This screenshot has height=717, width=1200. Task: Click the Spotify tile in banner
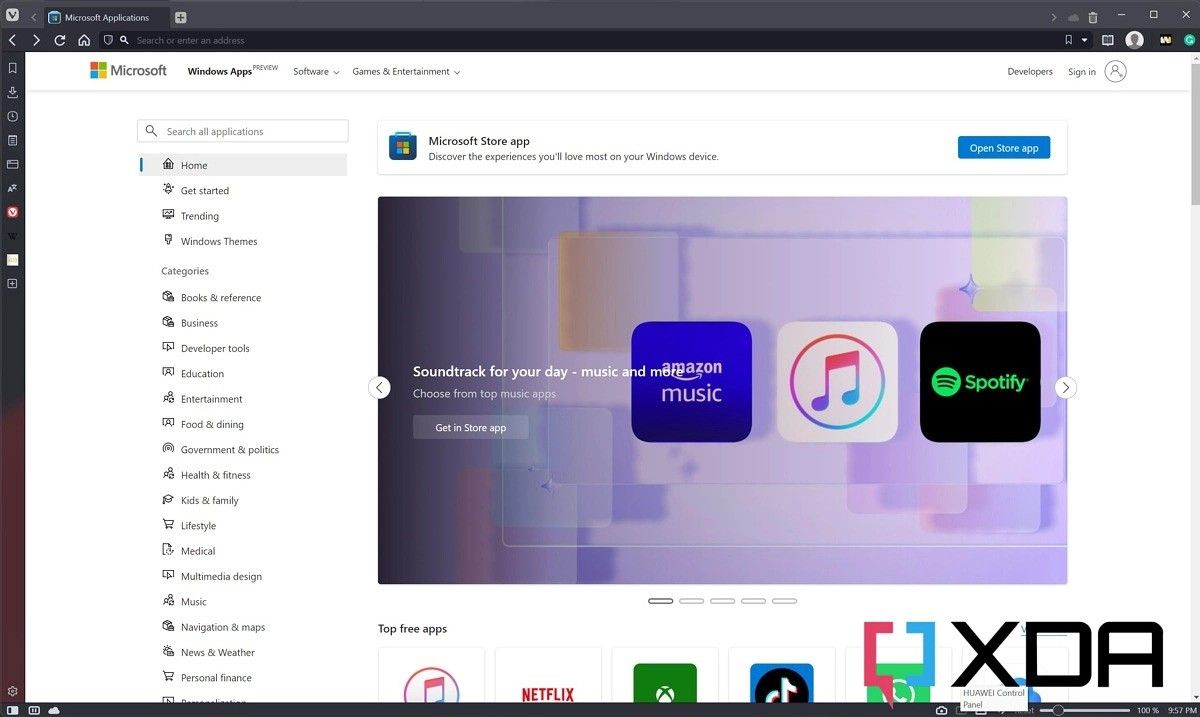tap(980, 381)
